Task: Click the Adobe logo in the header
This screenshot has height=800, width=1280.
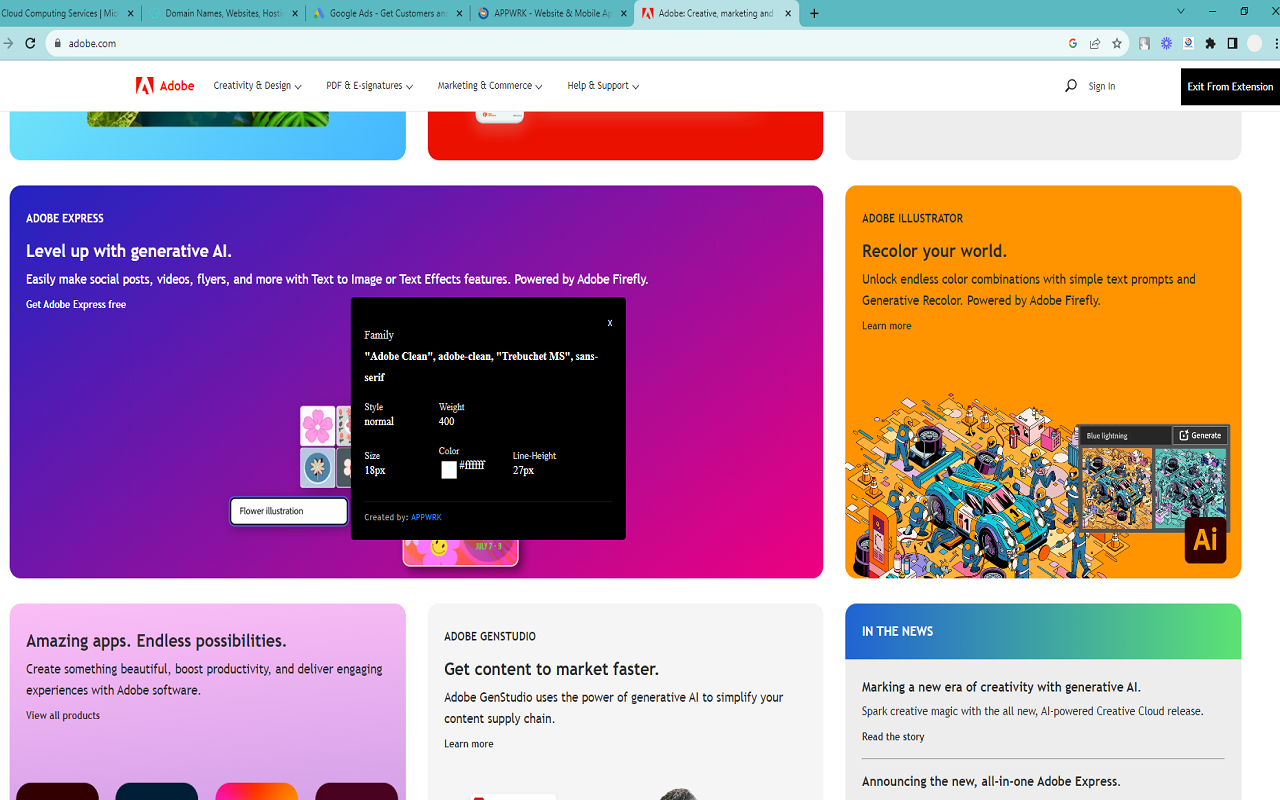Action: 165,86
